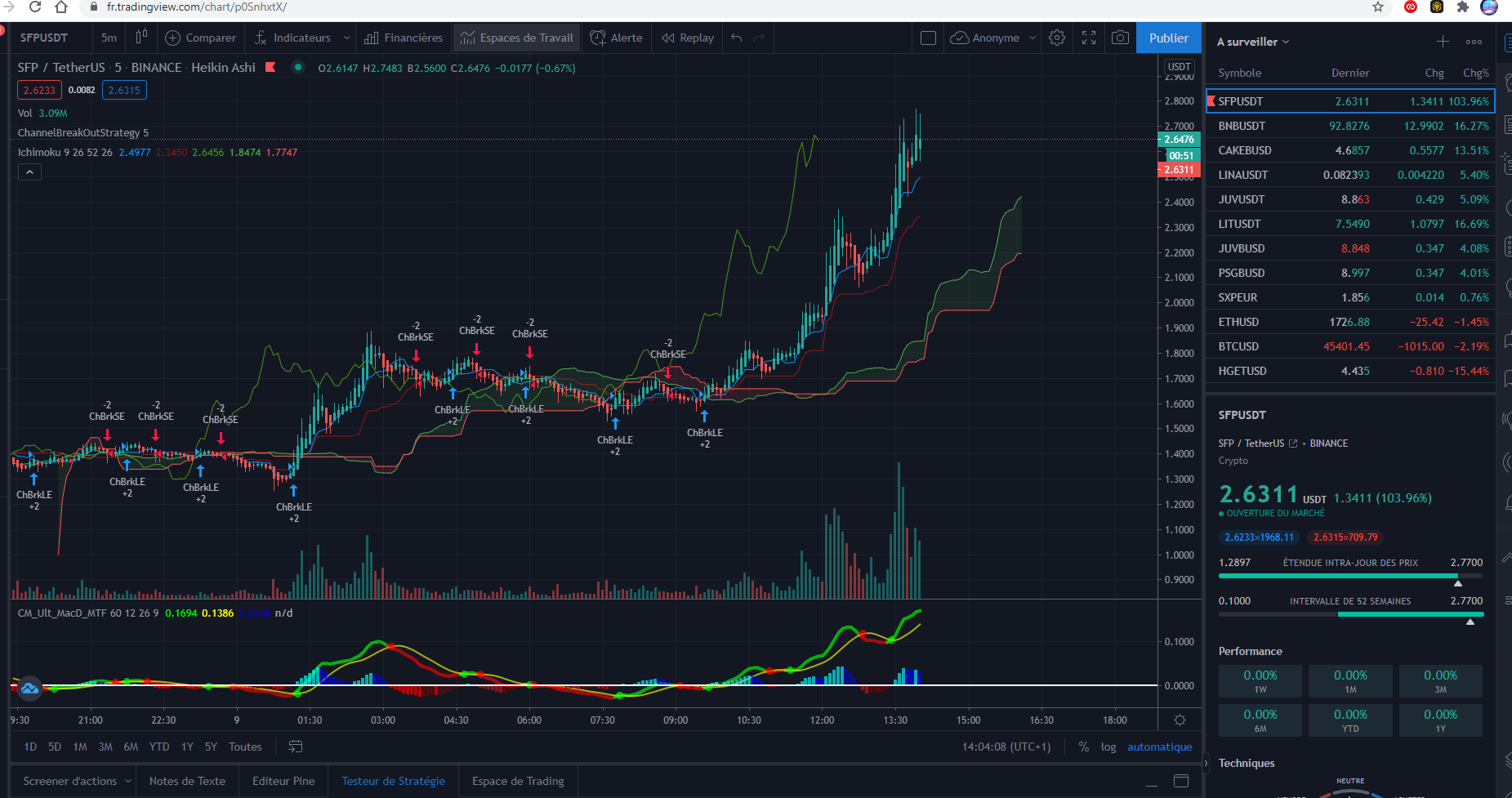
Task: Take a chart snapshot with camera icon
Action: click(1121, 38)
